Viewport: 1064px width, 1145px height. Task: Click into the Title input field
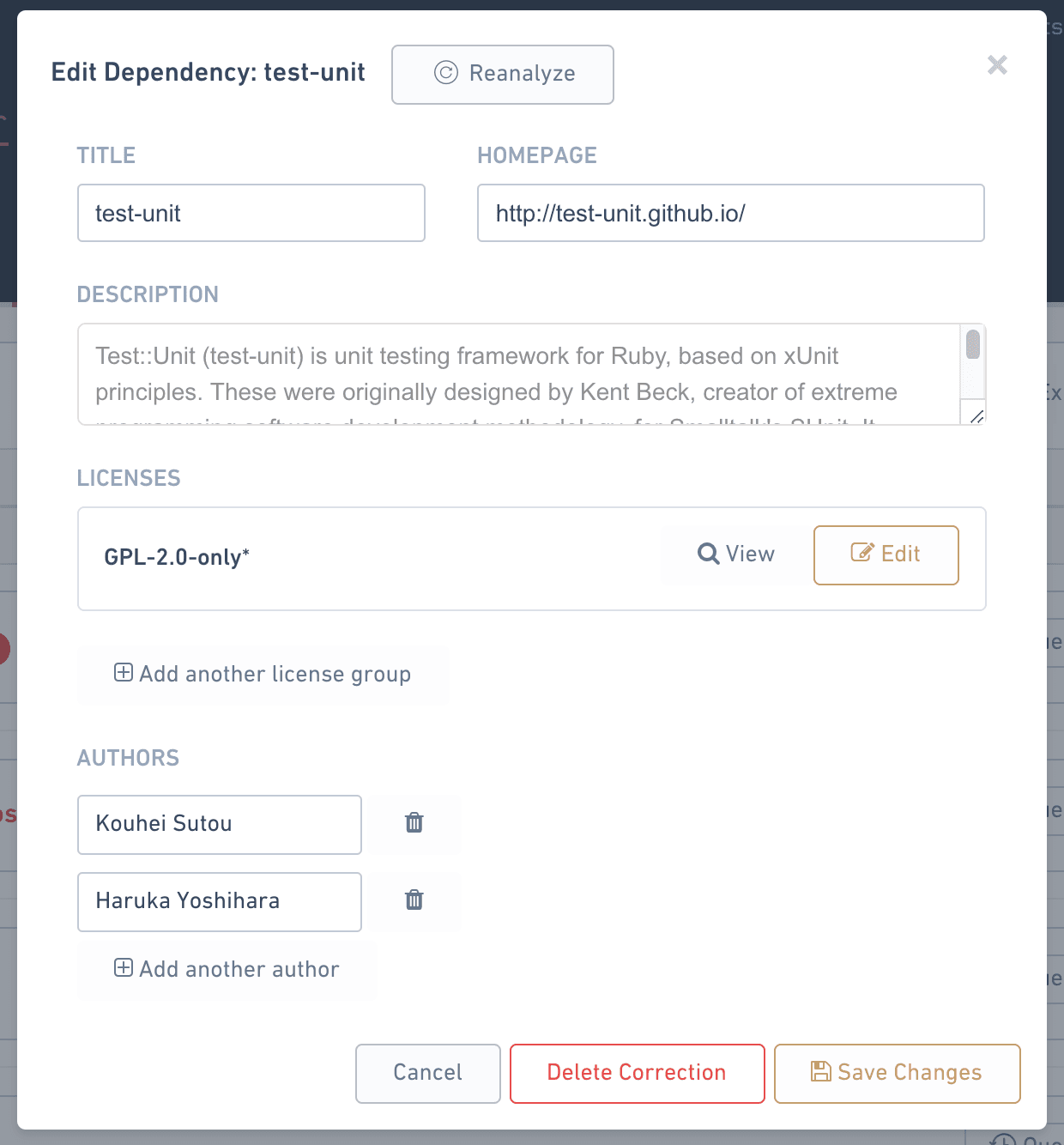(x=251, y=213)
